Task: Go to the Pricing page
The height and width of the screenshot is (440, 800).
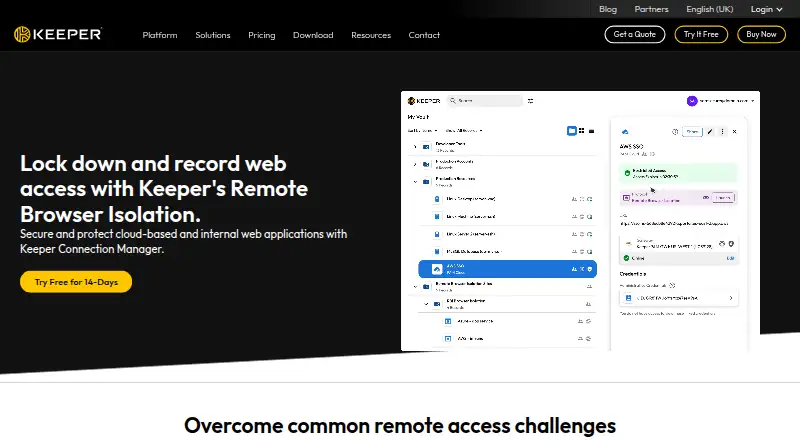Action: coord(262,35)
